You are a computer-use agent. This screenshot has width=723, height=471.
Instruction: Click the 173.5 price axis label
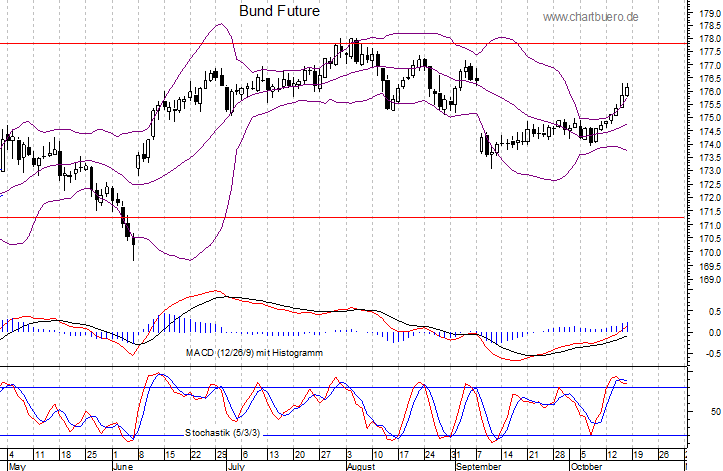pyautogui.click(x=710, y=158)
